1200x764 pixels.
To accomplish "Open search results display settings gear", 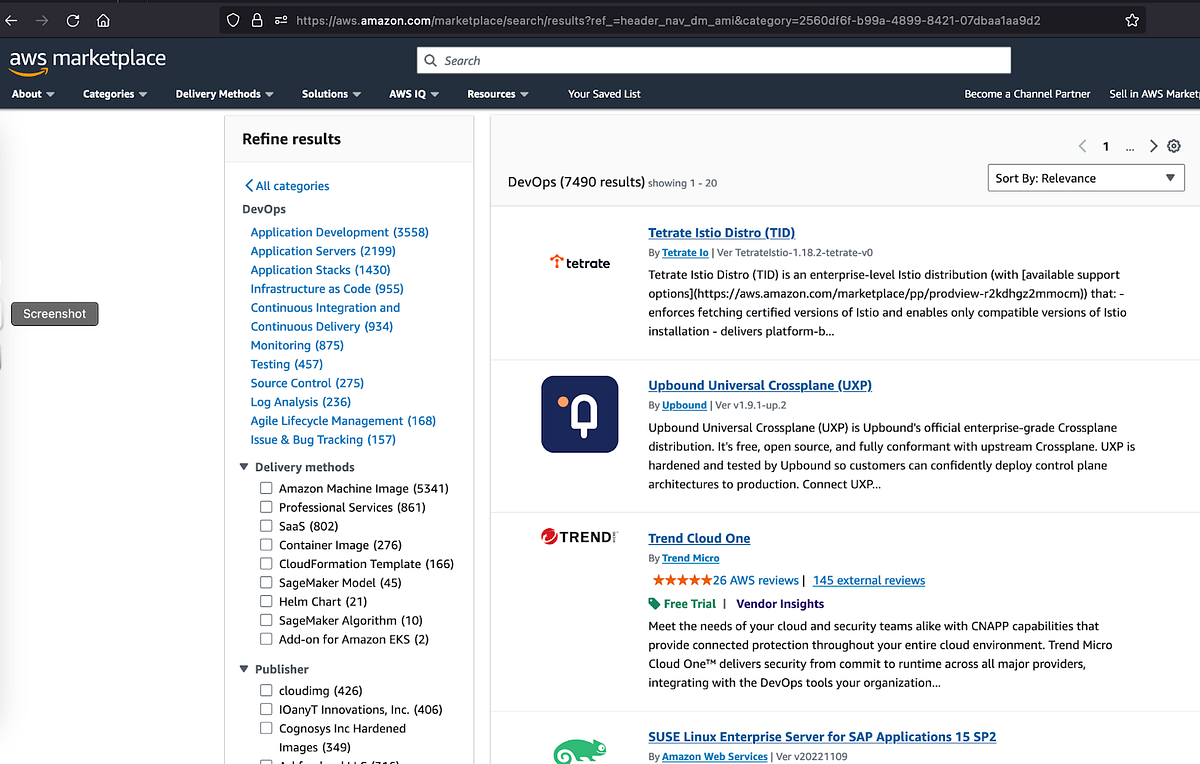I will coord(1174,146).
